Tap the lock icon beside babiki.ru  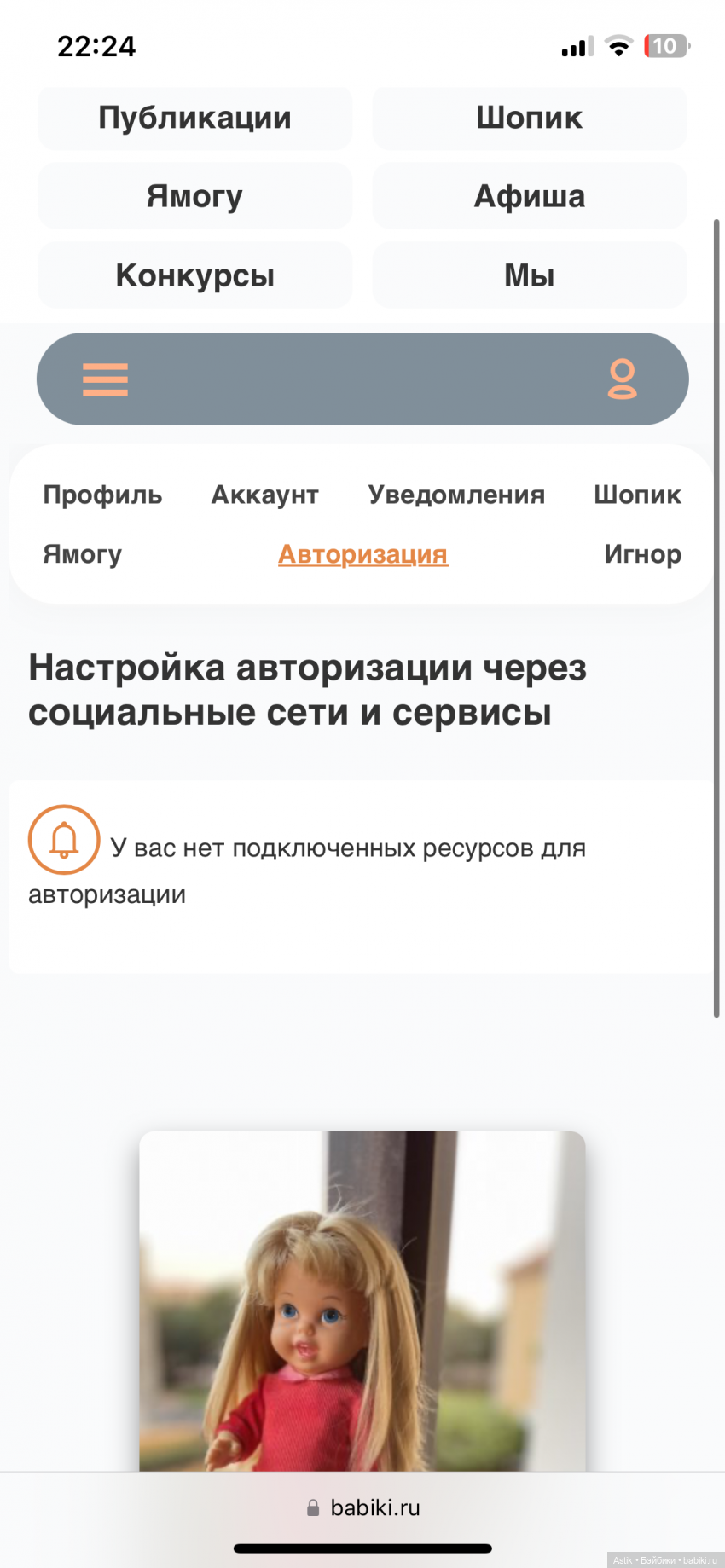tap(313, 1507)
